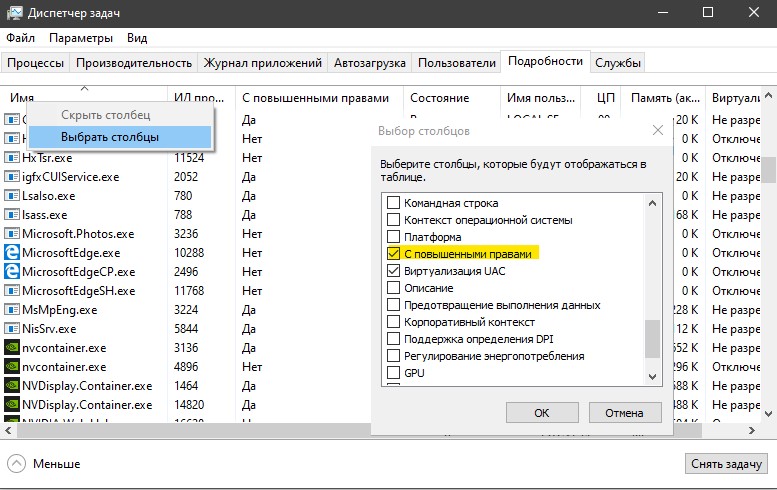
Task: Click the igfxCUIService.exe process icon
Action: (x=11, y=176)
